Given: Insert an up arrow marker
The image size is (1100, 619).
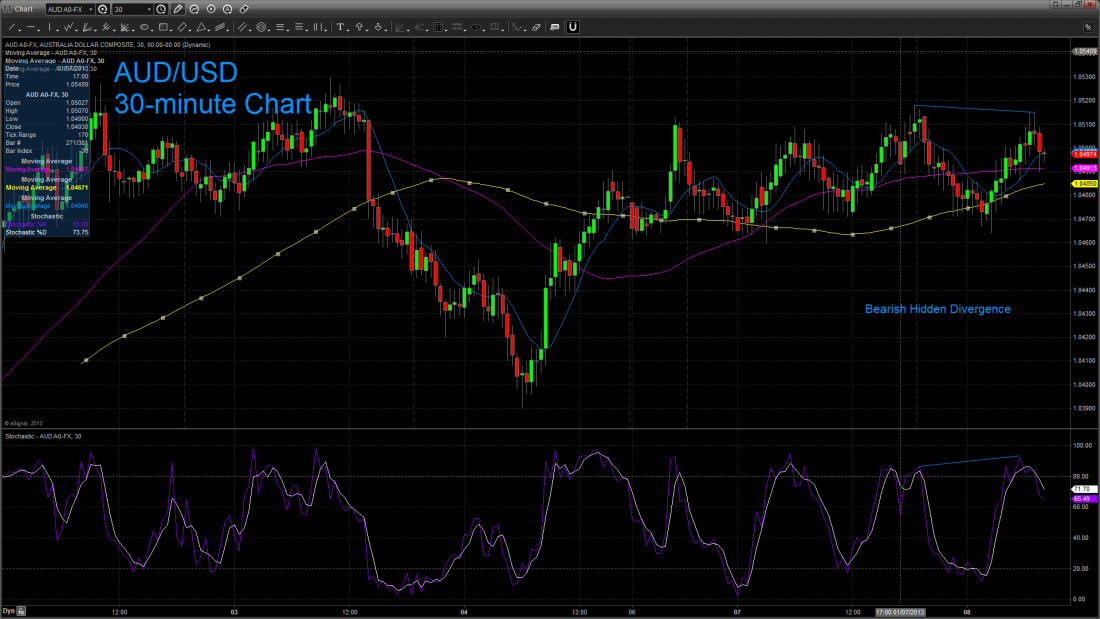Looking at the screenshot, I should click(358, 26).
